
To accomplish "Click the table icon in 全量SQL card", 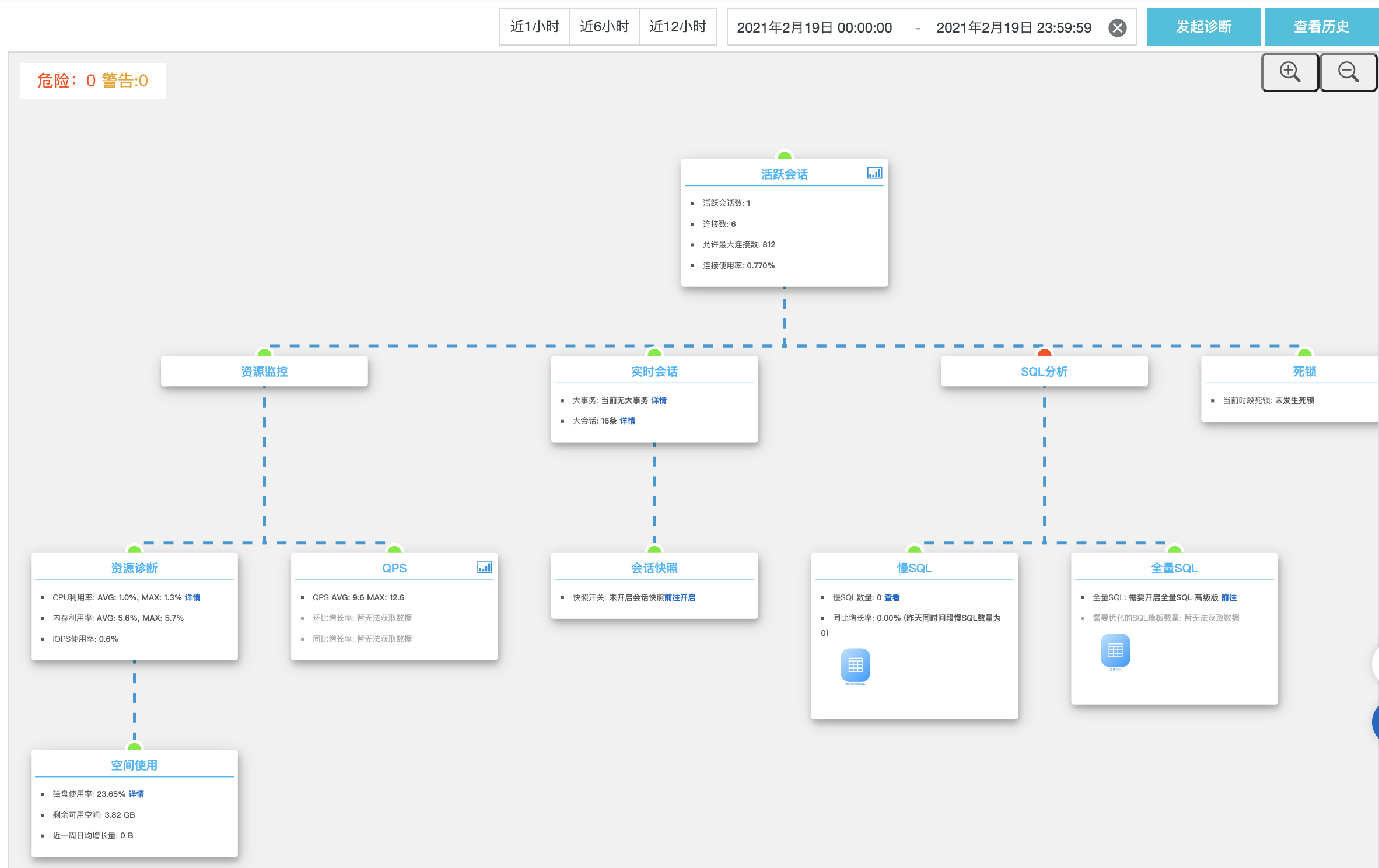I will click(1115, 650).
